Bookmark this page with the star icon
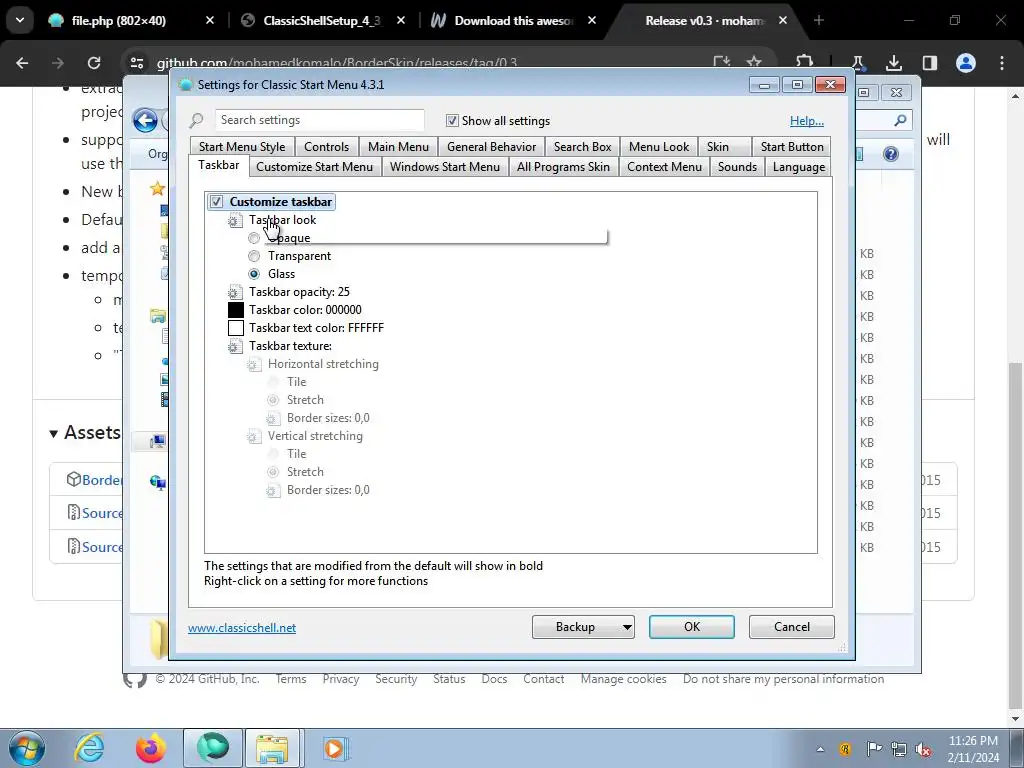Viewport: 1024px width, 768px height. point(754,62)
